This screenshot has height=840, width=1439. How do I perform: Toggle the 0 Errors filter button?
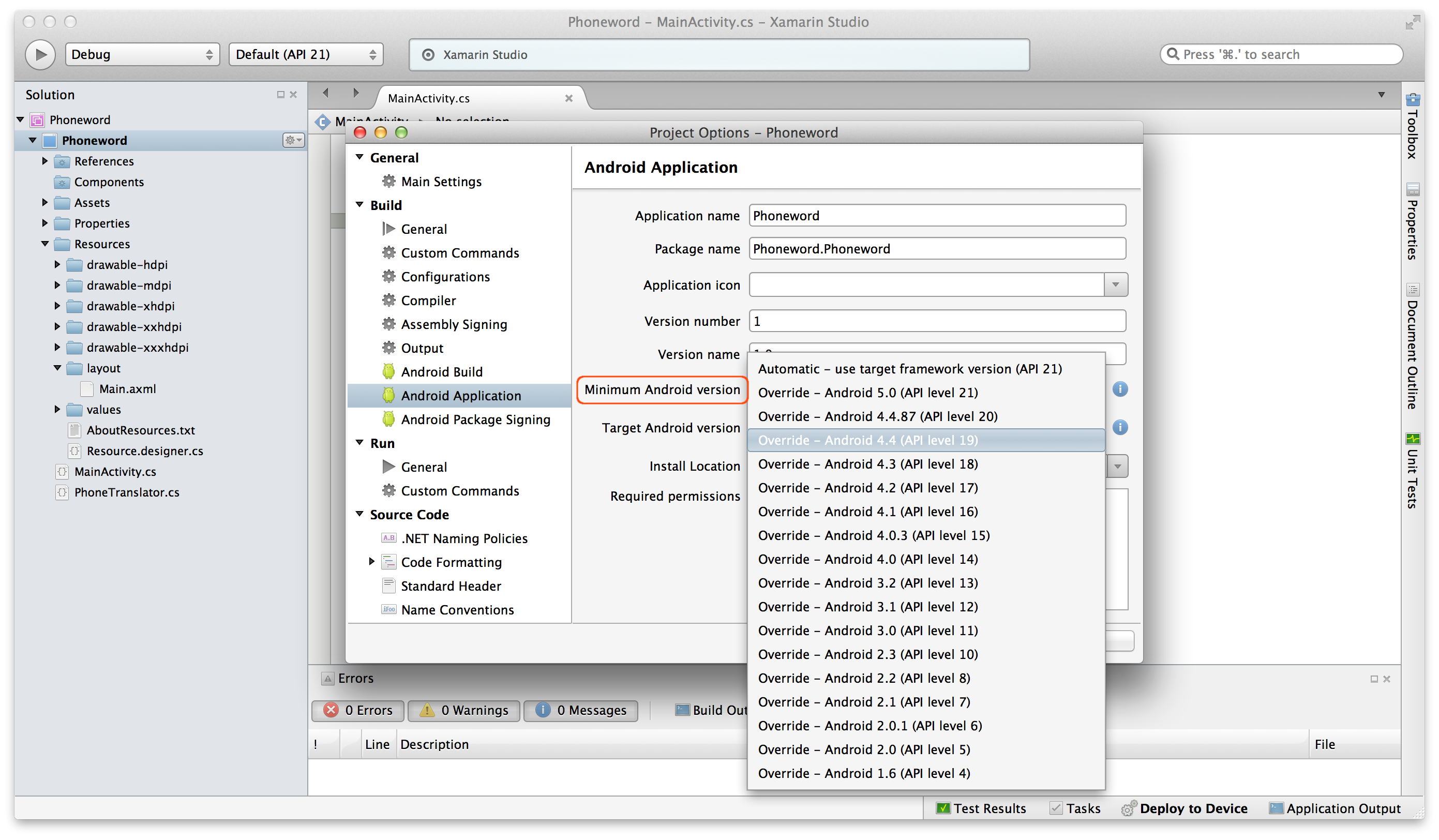click(x=358, y=710)
